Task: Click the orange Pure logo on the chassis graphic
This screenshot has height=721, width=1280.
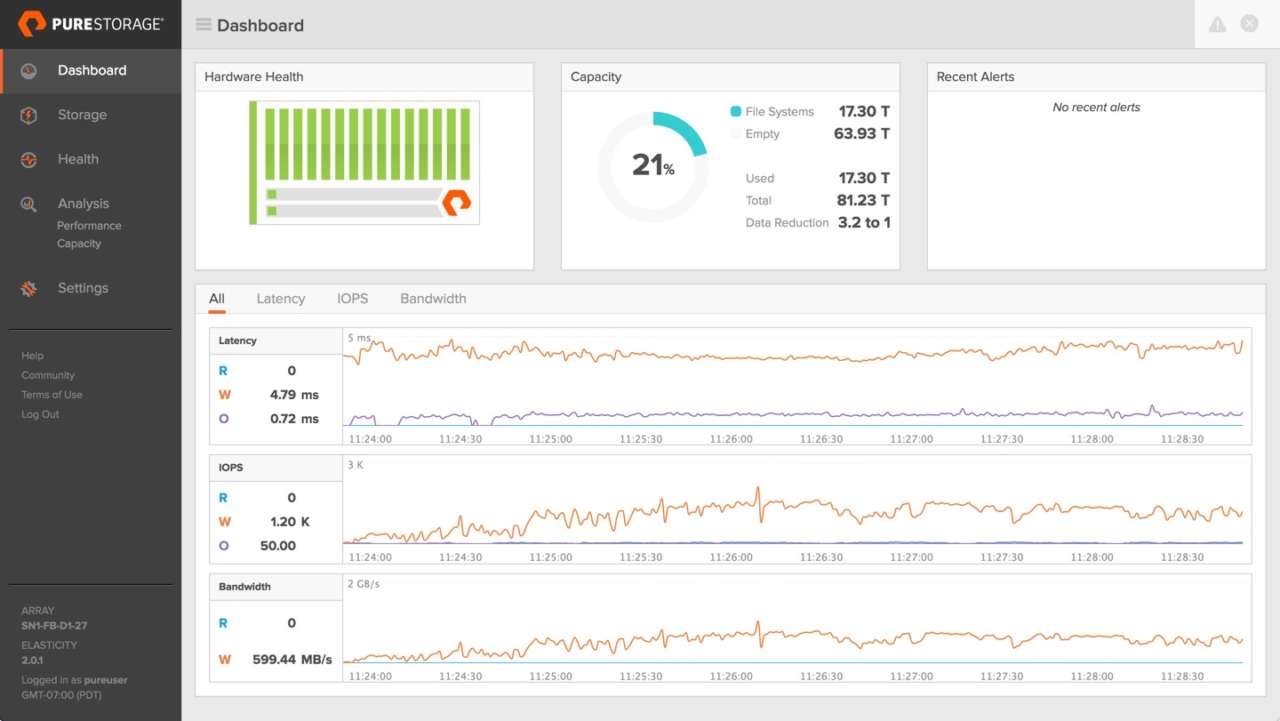Action: (x=456, y=203)
